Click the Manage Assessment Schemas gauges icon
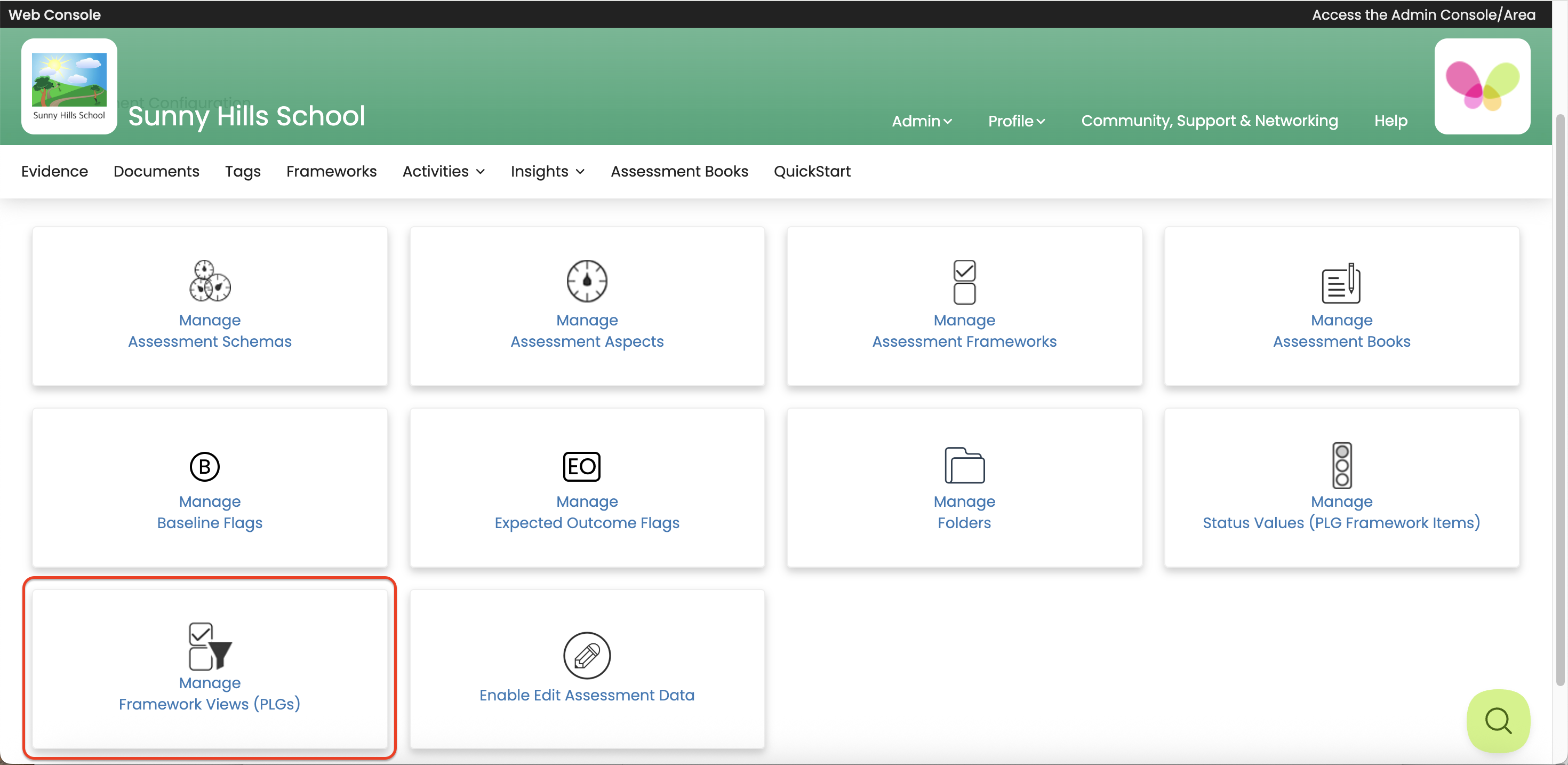The height and width of the screenshot is (765, 1568). (x=210, y=281)
